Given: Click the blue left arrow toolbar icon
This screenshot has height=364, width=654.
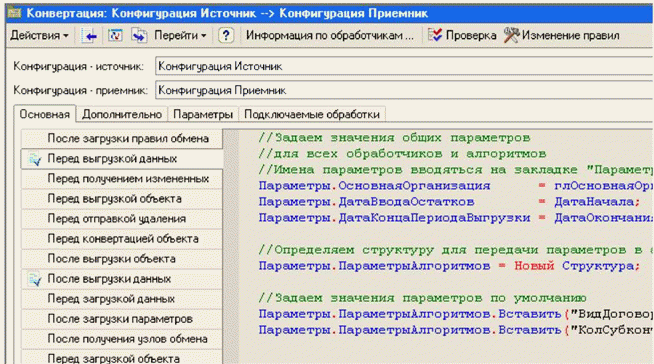Looking at the screenshot, I should pos(90,36).
